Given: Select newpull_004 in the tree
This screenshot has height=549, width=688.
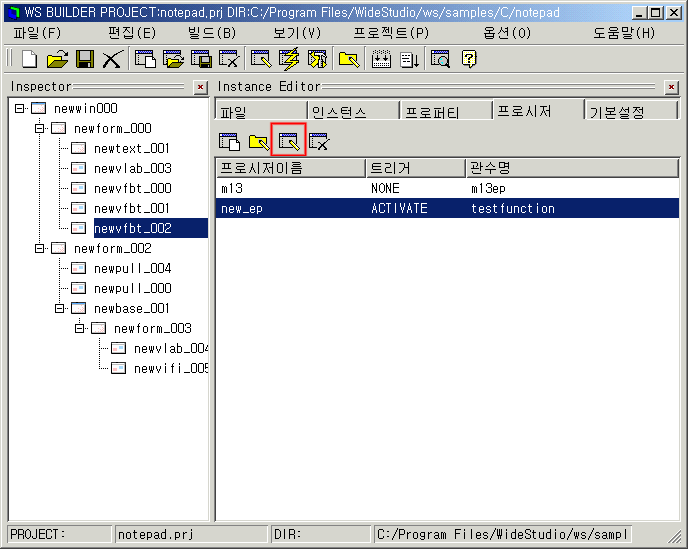Looking at the screenshot, I should (133, 268).
